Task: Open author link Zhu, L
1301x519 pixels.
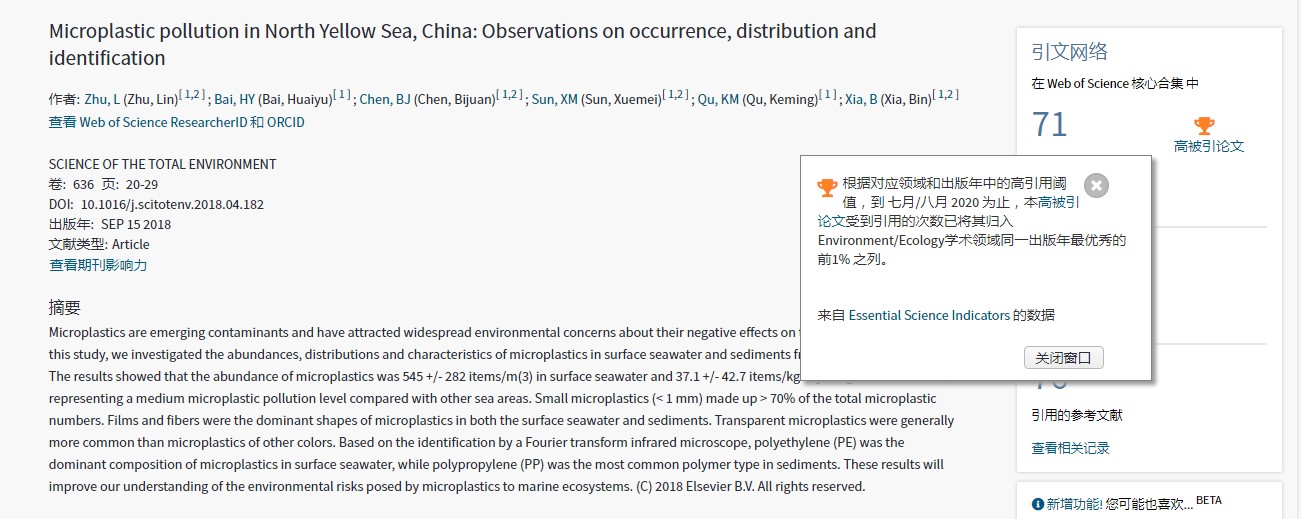Action: [102, 99]
